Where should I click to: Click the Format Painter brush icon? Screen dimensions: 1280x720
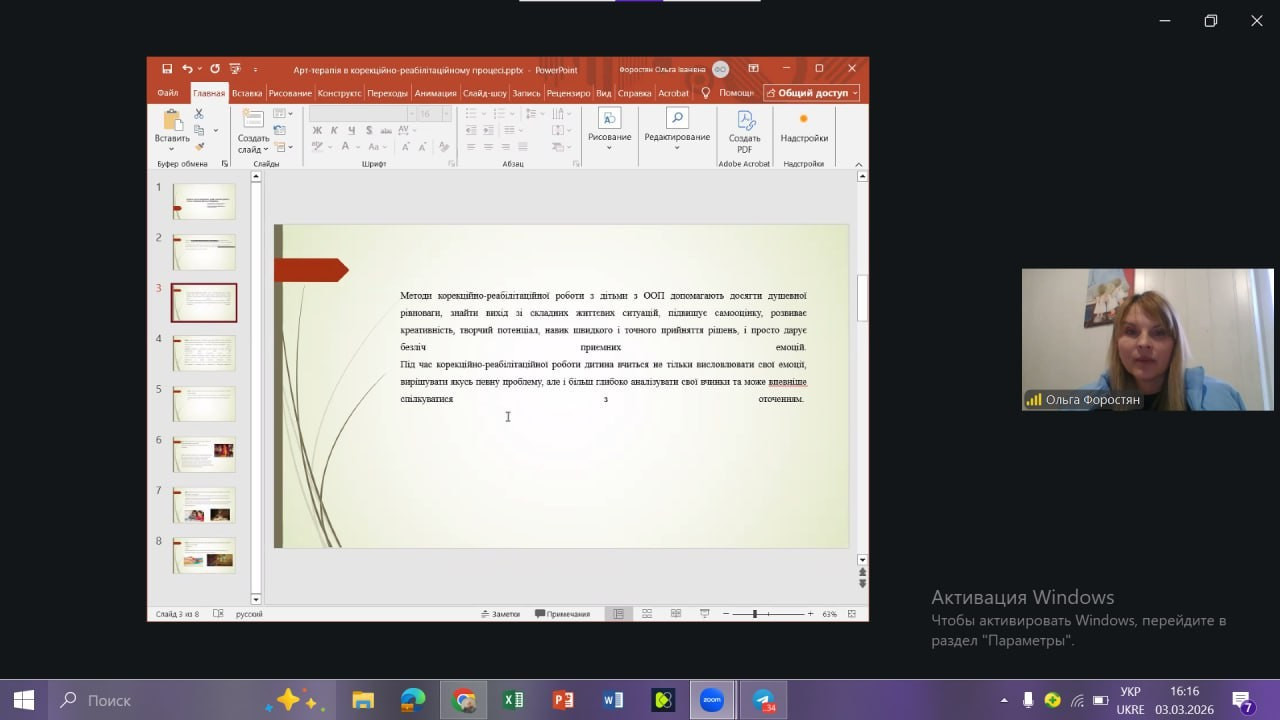(x=199, y=147)
